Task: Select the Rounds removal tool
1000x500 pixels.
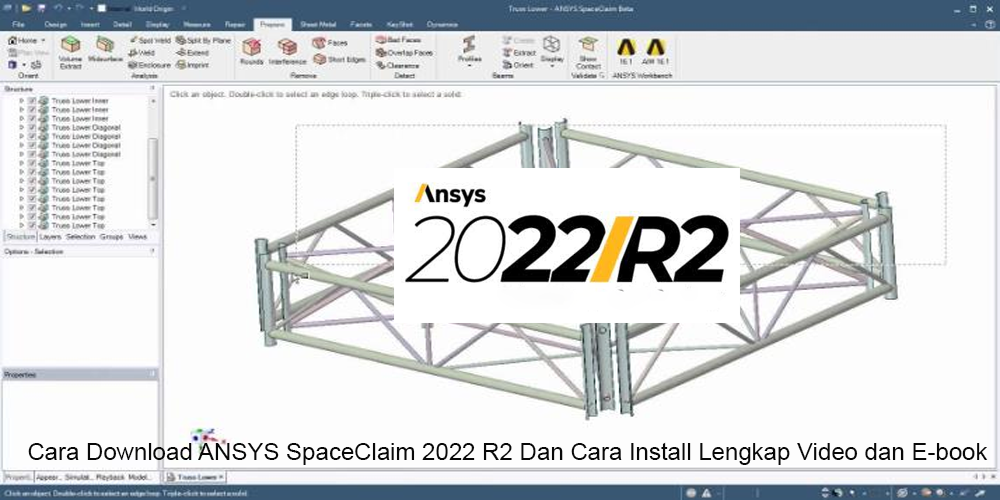Action: (x=252, y=51)
